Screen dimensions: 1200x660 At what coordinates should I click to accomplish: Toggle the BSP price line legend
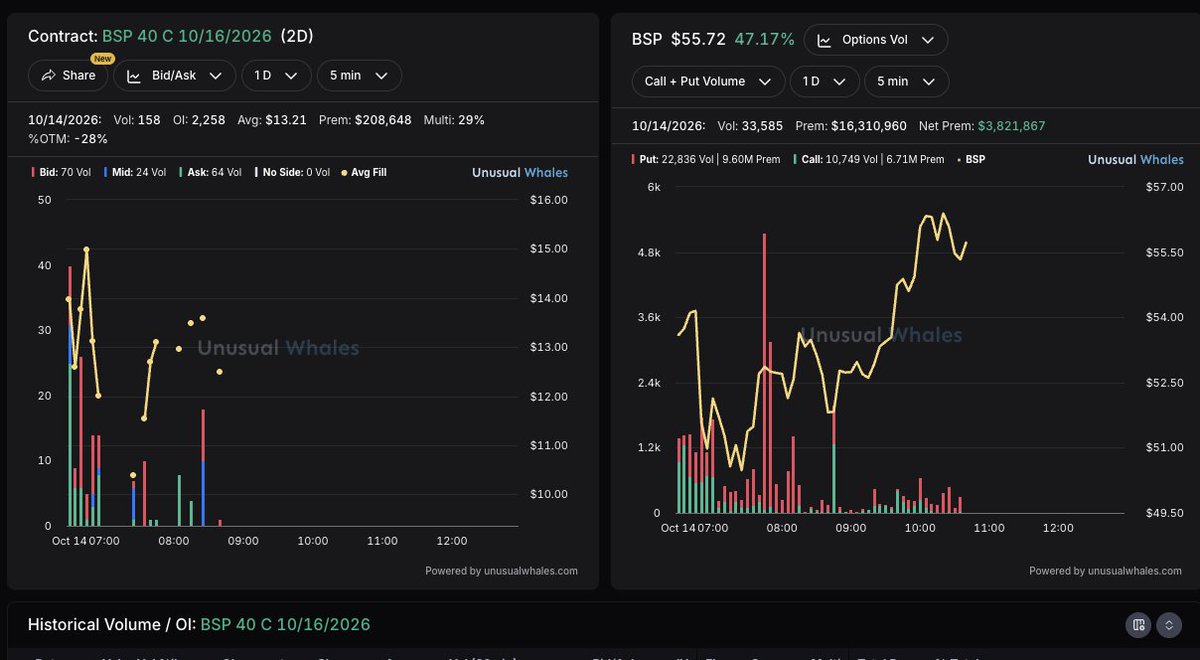point(970,159)
